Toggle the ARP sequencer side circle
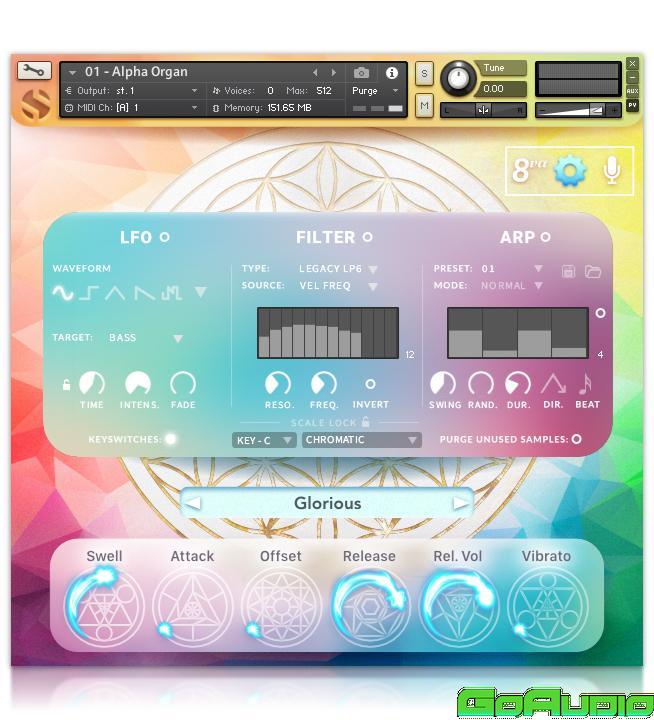The width and height of the screenshot is (654, 720). coord(600,313)
